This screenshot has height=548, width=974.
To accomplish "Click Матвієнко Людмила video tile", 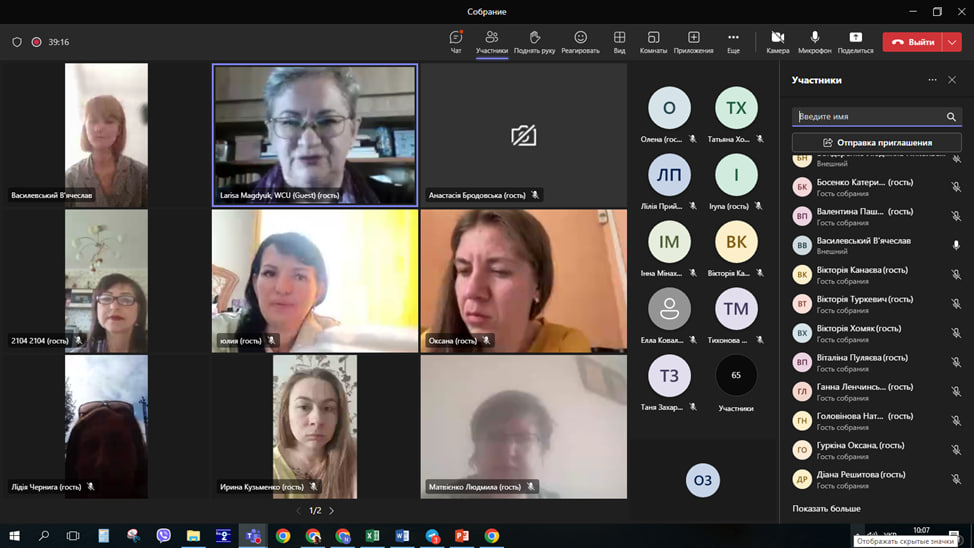I will [x=524, y=427].
